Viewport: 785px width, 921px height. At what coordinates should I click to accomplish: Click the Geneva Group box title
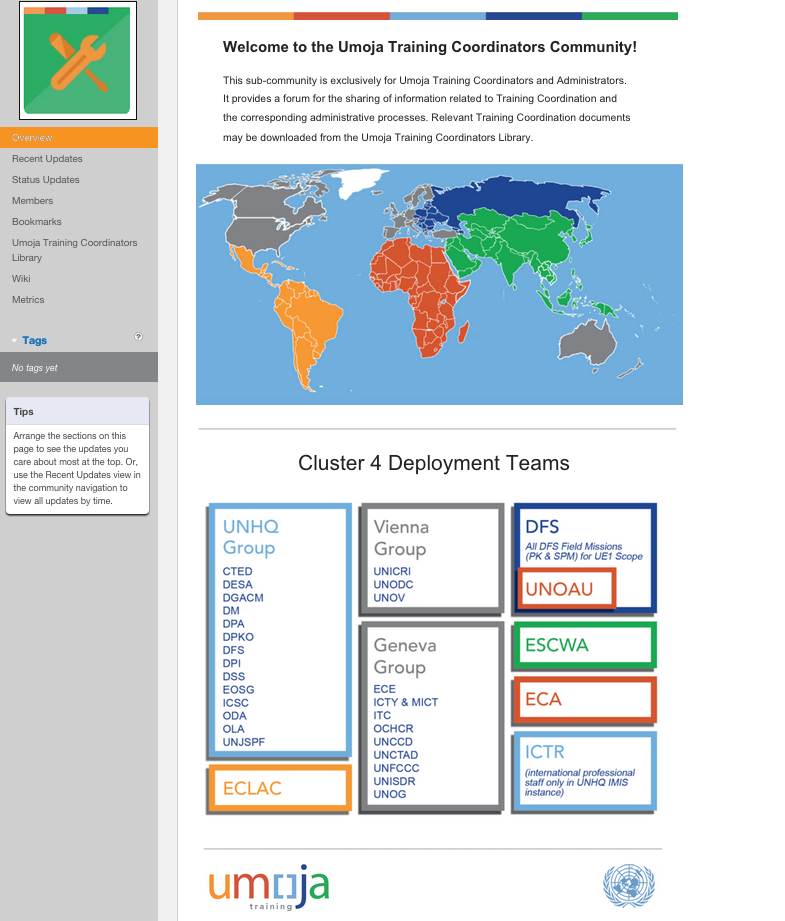[x=405, y=656]
